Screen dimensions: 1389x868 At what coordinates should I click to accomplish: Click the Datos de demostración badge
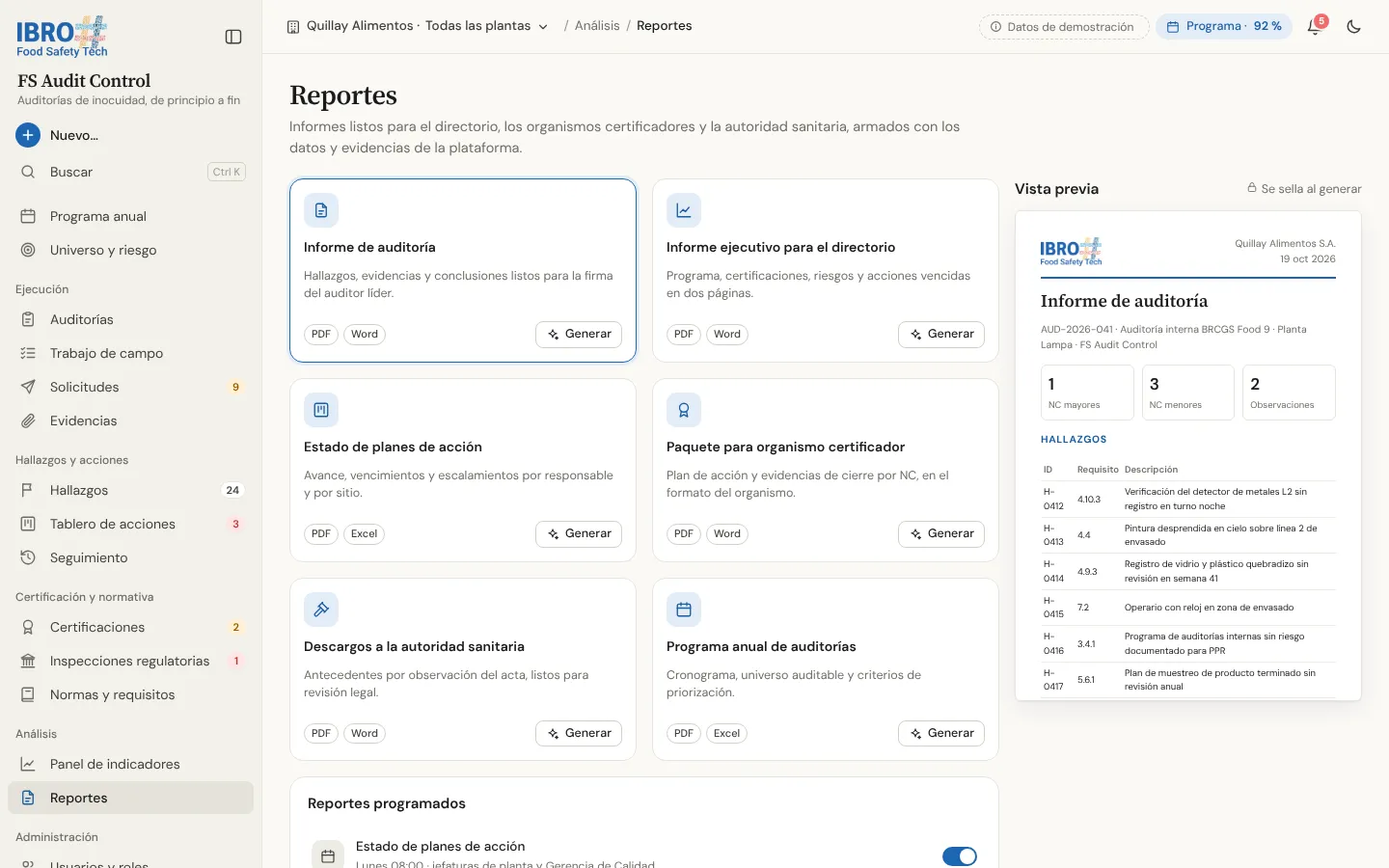pos(1064,27)
